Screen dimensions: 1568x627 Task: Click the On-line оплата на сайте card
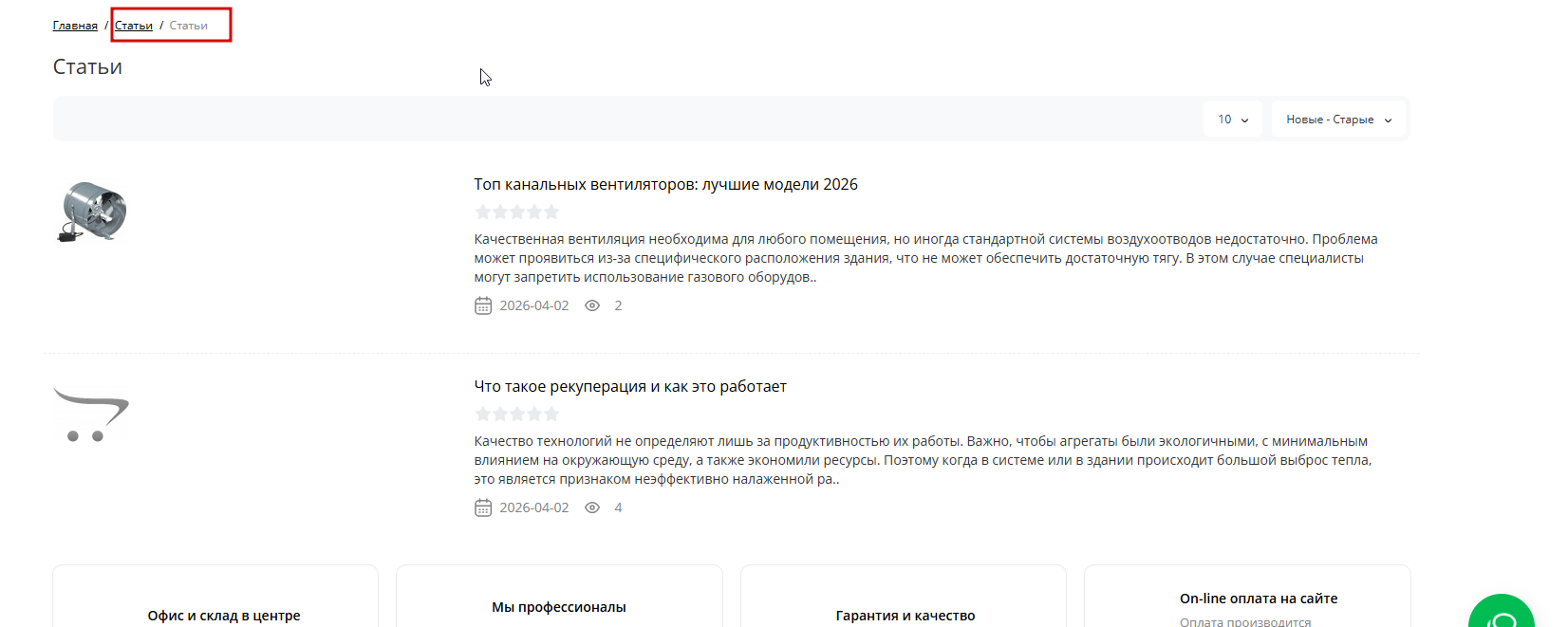coord(1247,597)
